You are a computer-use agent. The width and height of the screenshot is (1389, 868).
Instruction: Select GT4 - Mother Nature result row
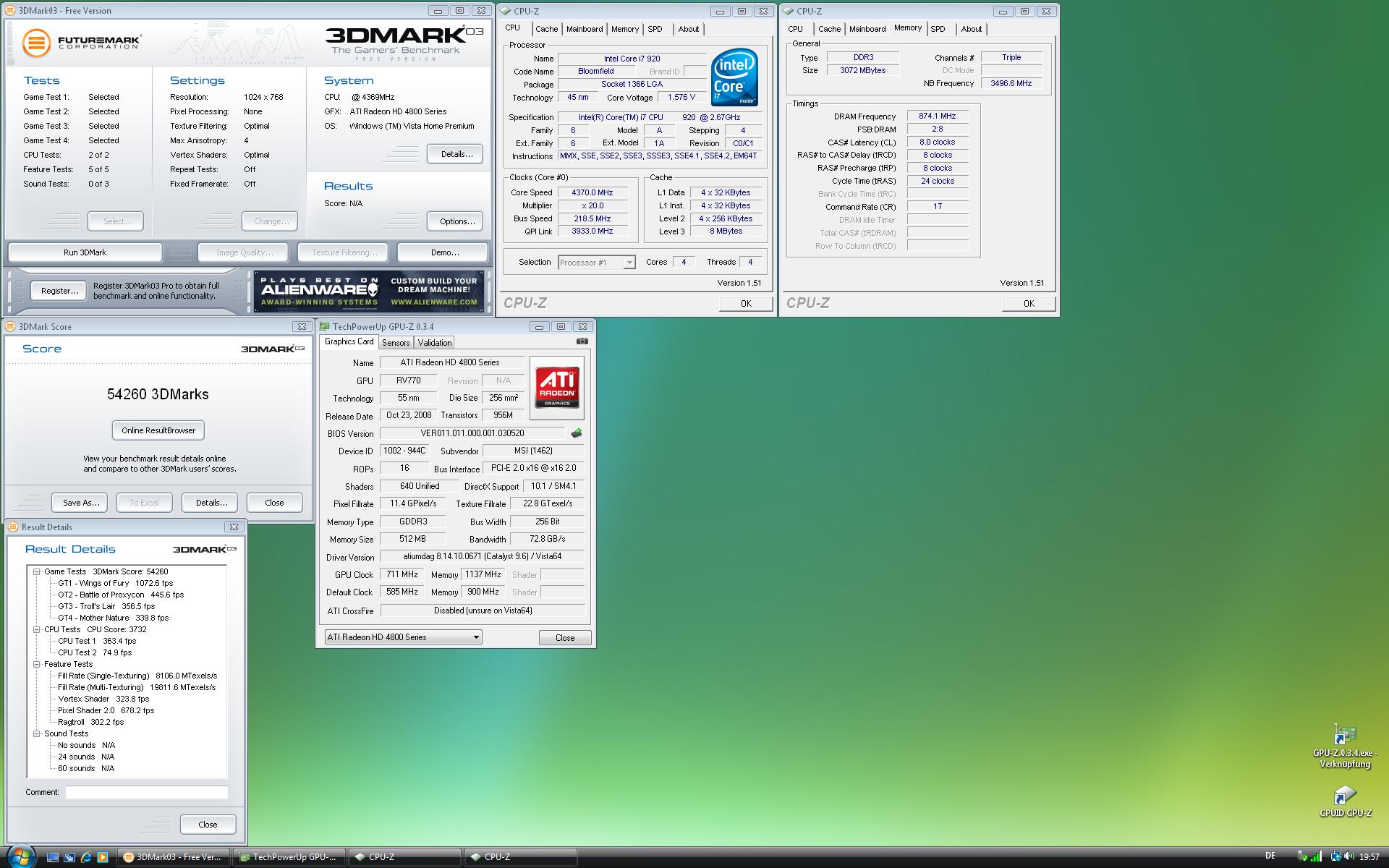point(113,618)
